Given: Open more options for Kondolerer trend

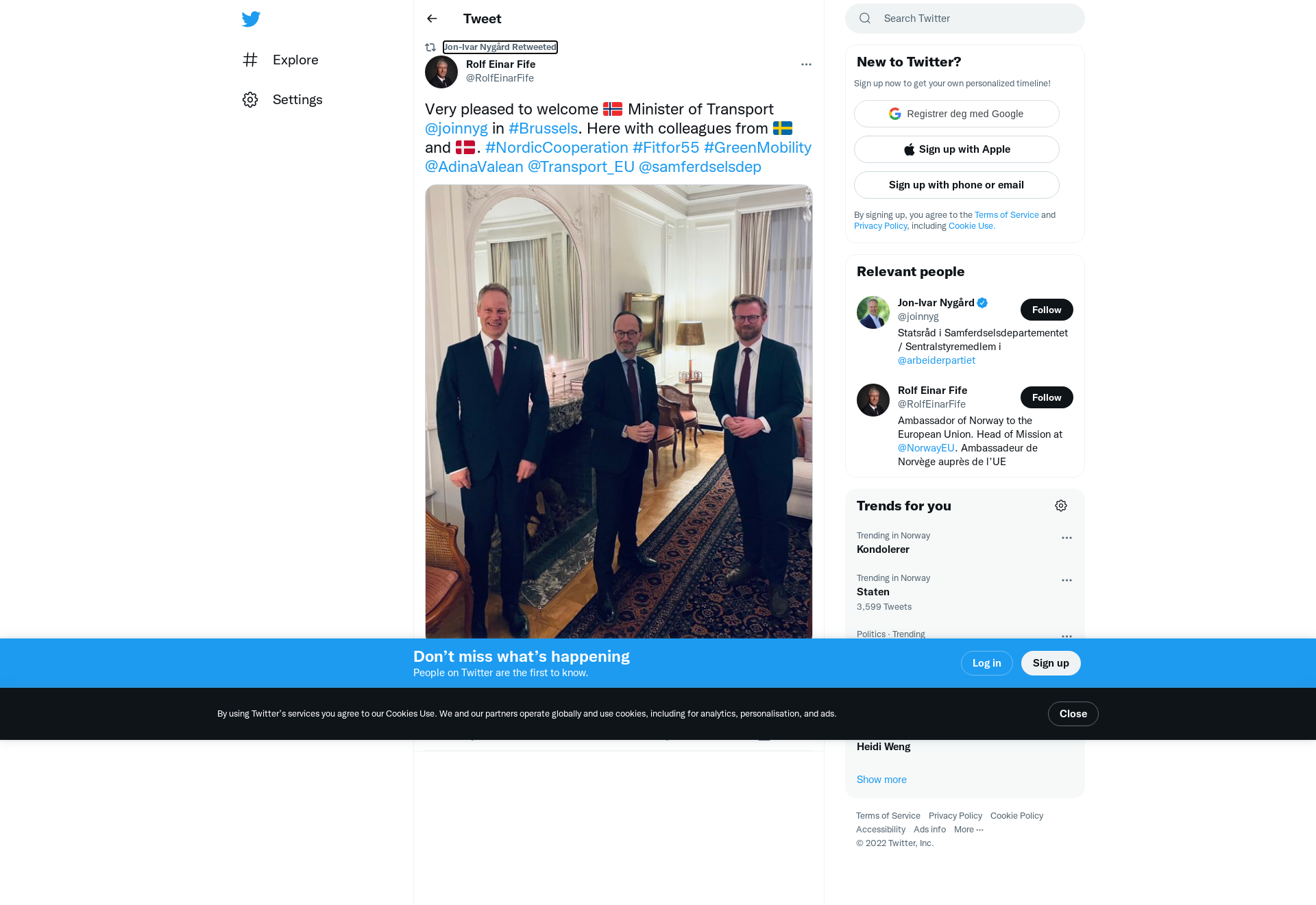Looking at the screenshot, I should click(1067, 538).
